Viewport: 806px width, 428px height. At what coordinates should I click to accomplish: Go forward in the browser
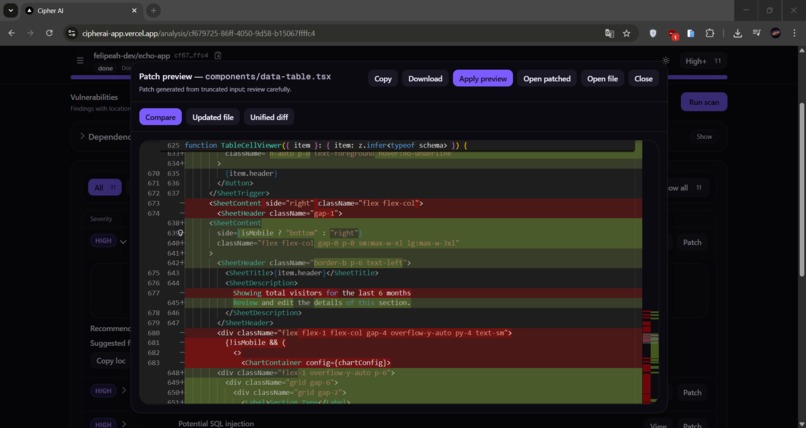pos(30,33)
